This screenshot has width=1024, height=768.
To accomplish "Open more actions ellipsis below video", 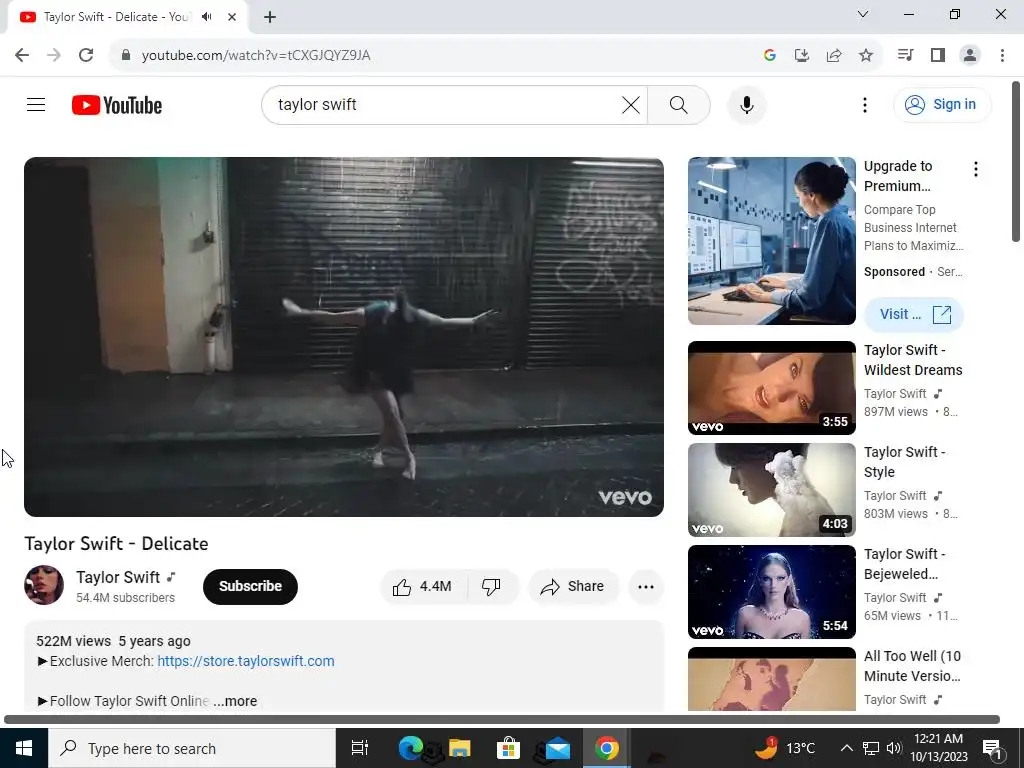I will pyautogui.click(x=646, y=586).
